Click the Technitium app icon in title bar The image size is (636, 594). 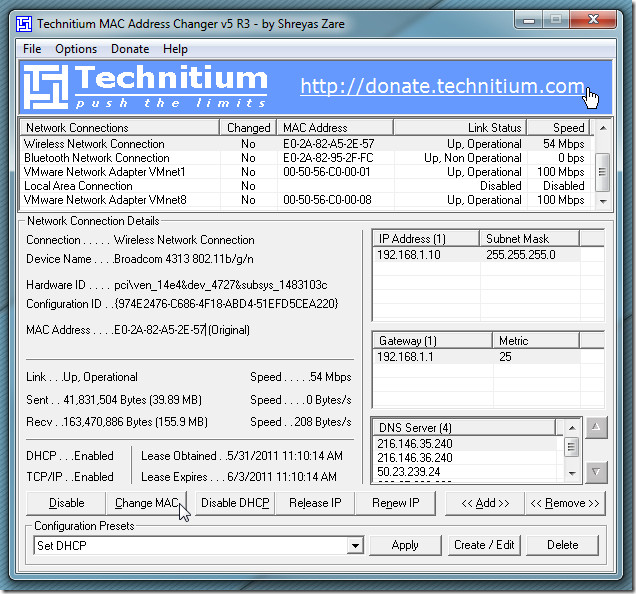24,24
